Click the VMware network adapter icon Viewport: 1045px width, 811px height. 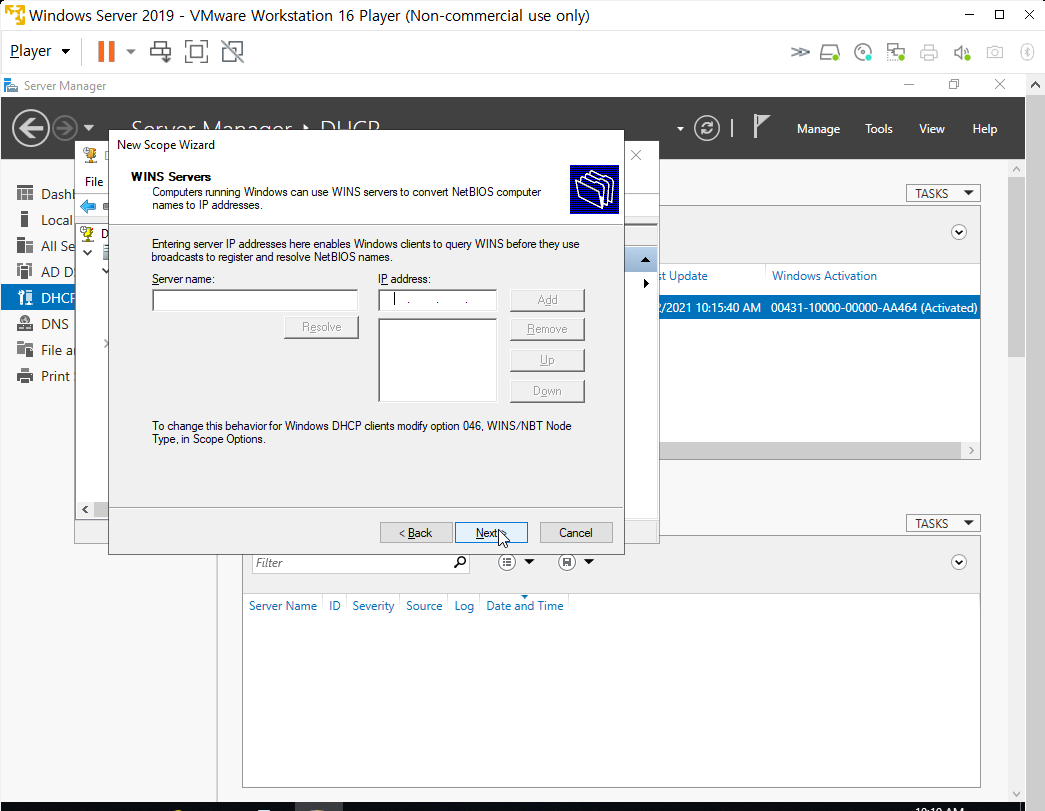(x=895, y=52)
